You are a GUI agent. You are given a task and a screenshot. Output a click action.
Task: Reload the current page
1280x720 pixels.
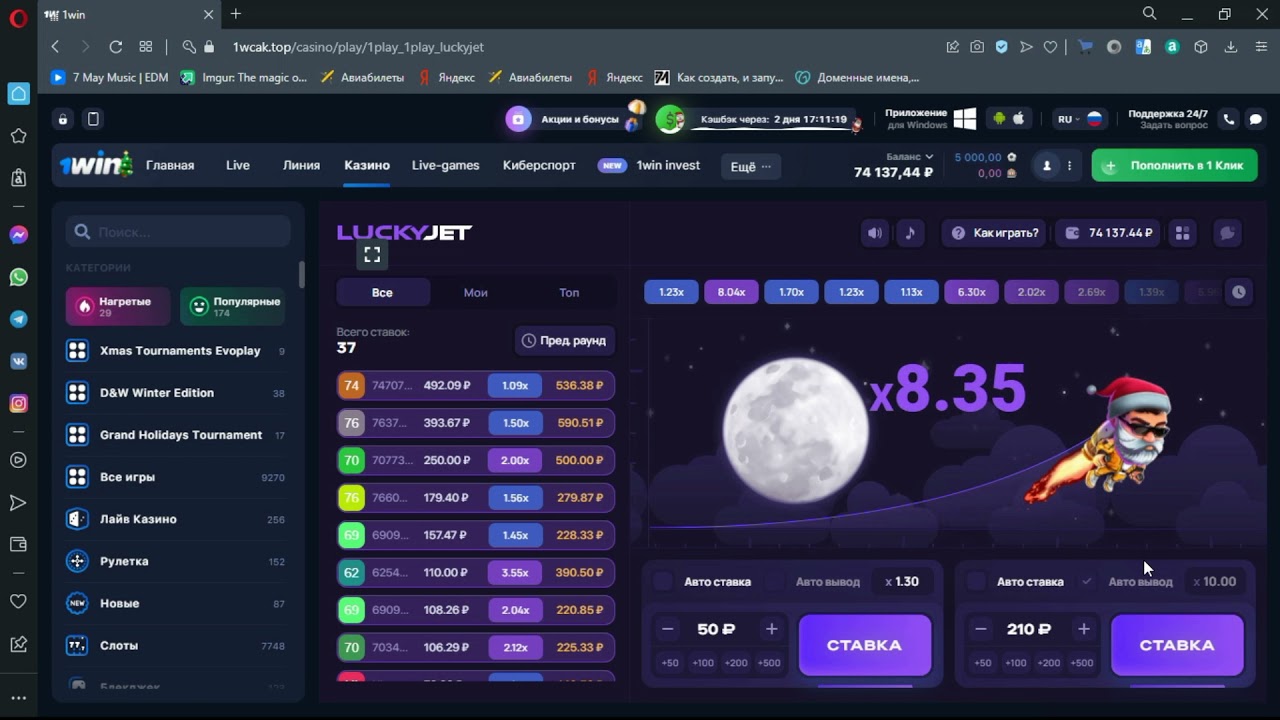click(x=115, y=47)
